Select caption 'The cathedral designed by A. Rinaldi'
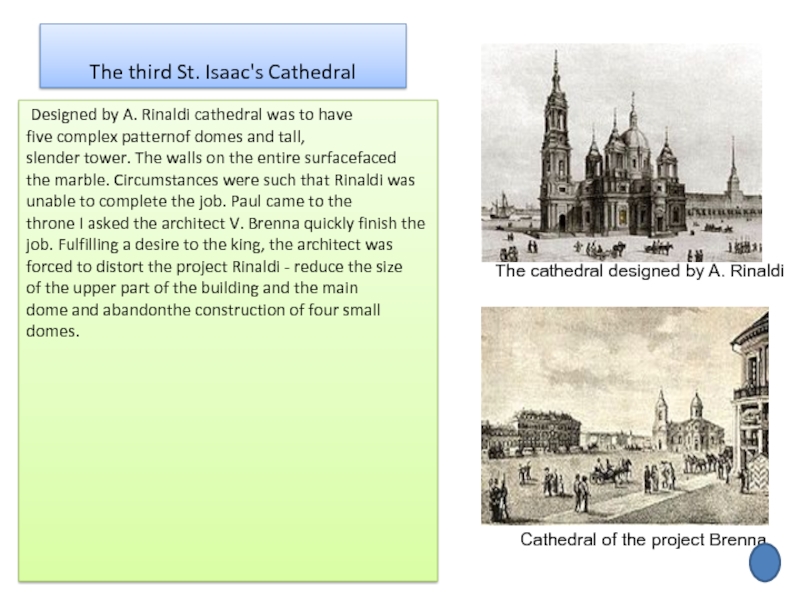Image resolution: width=800 pixels, height=600 pixels. click(x=640, y=271)
